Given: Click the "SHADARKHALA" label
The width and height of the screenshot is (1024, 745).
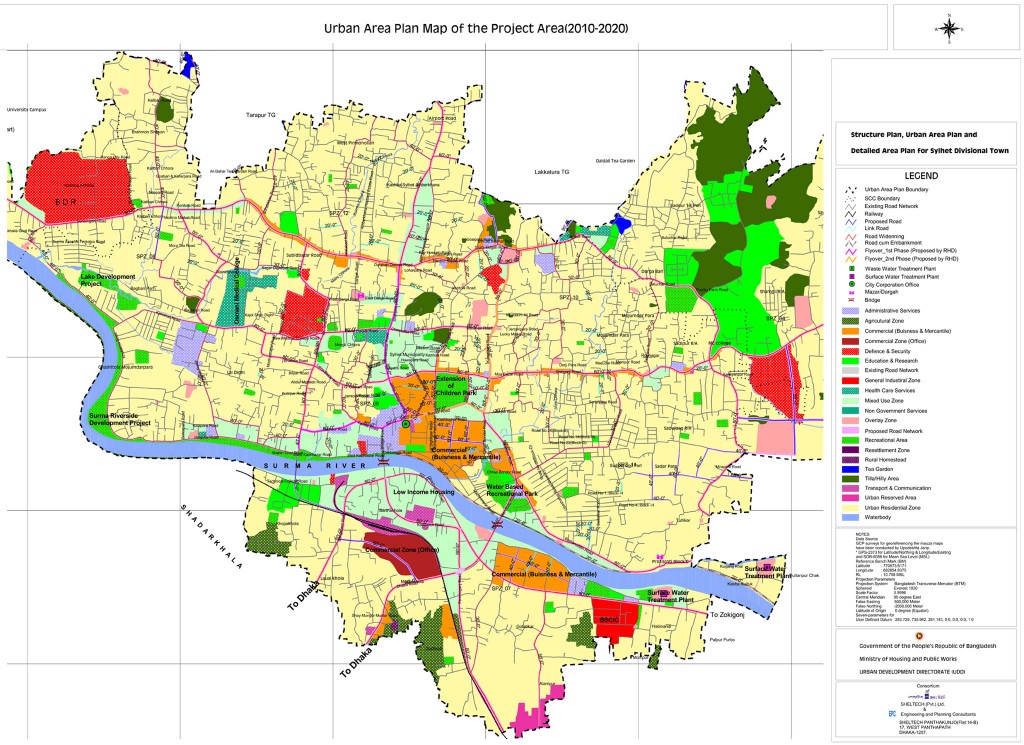Looking at the screenshot, I should 211,537.
